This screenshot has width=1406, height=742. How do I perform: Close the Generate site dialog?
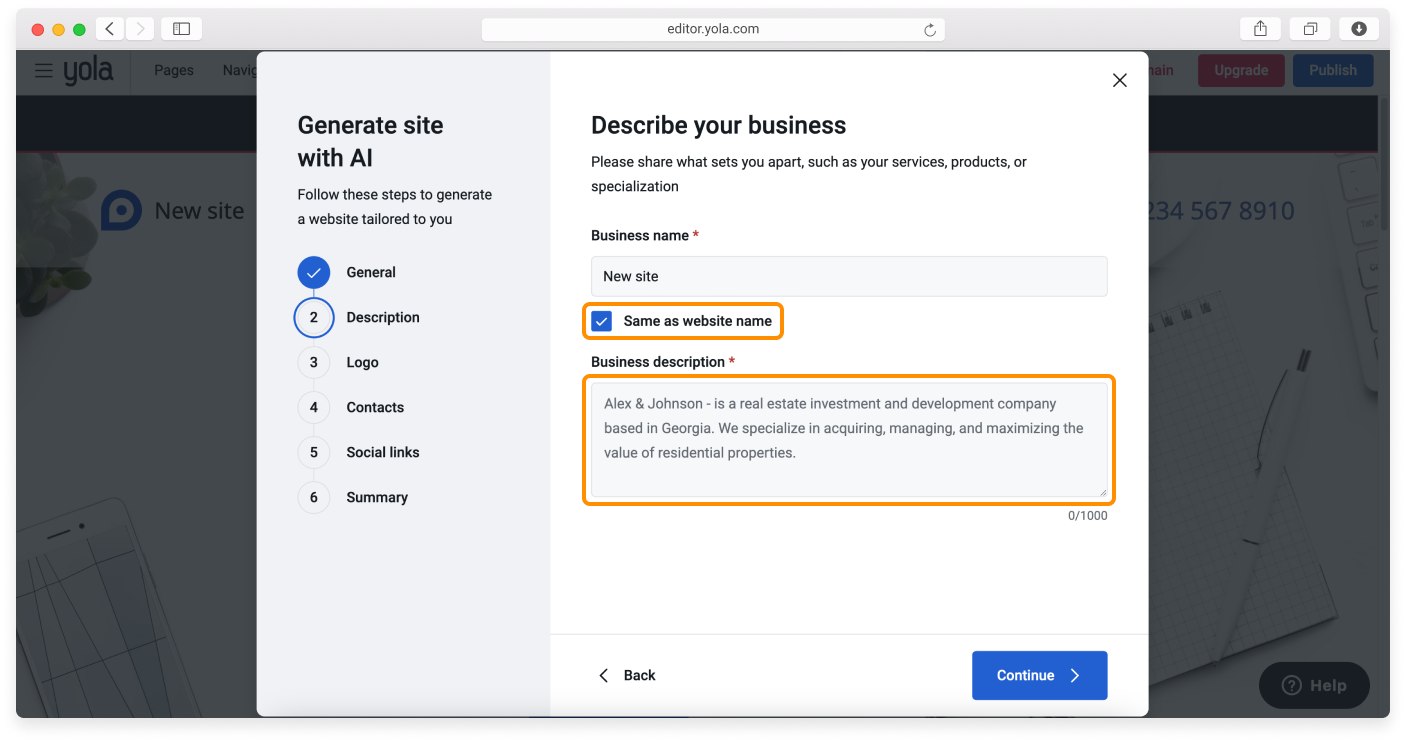[1119, 81]
